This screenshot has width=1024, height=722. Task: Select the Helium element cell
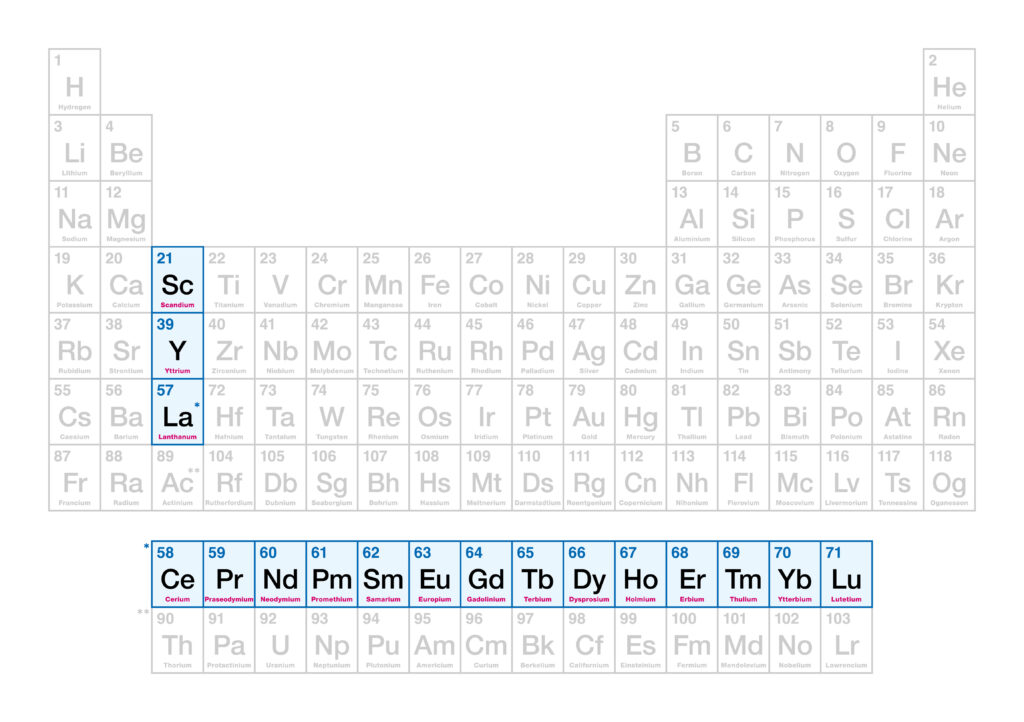point(949,82)
